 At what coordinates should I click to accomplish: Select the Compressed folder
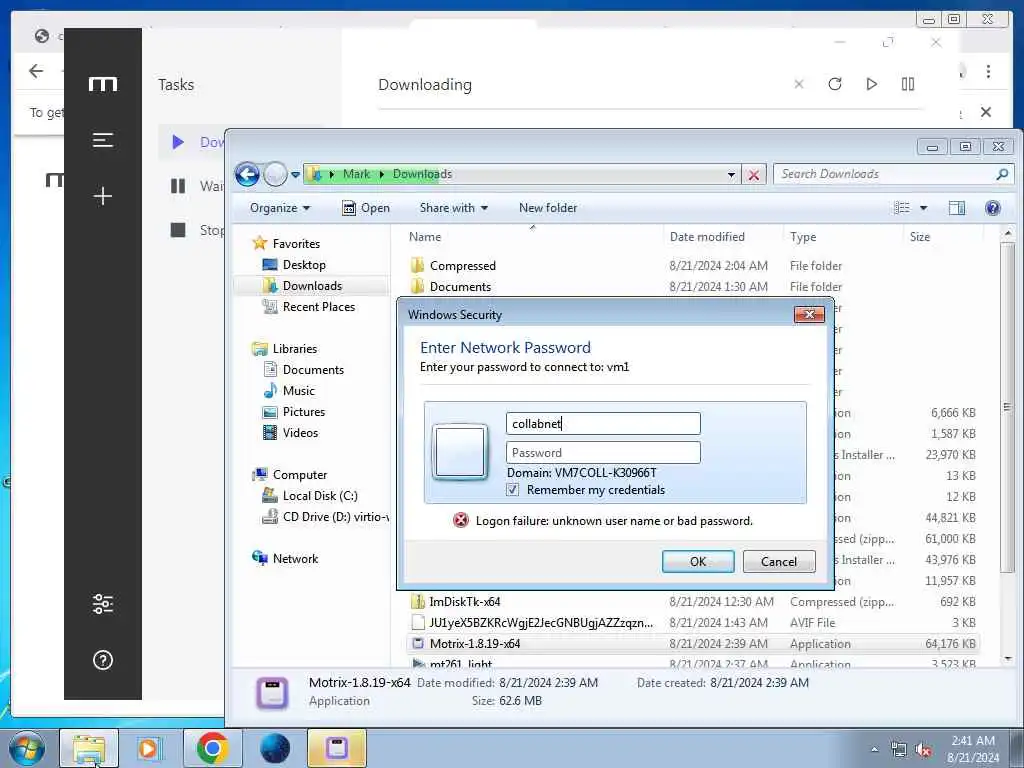[462, 266]
